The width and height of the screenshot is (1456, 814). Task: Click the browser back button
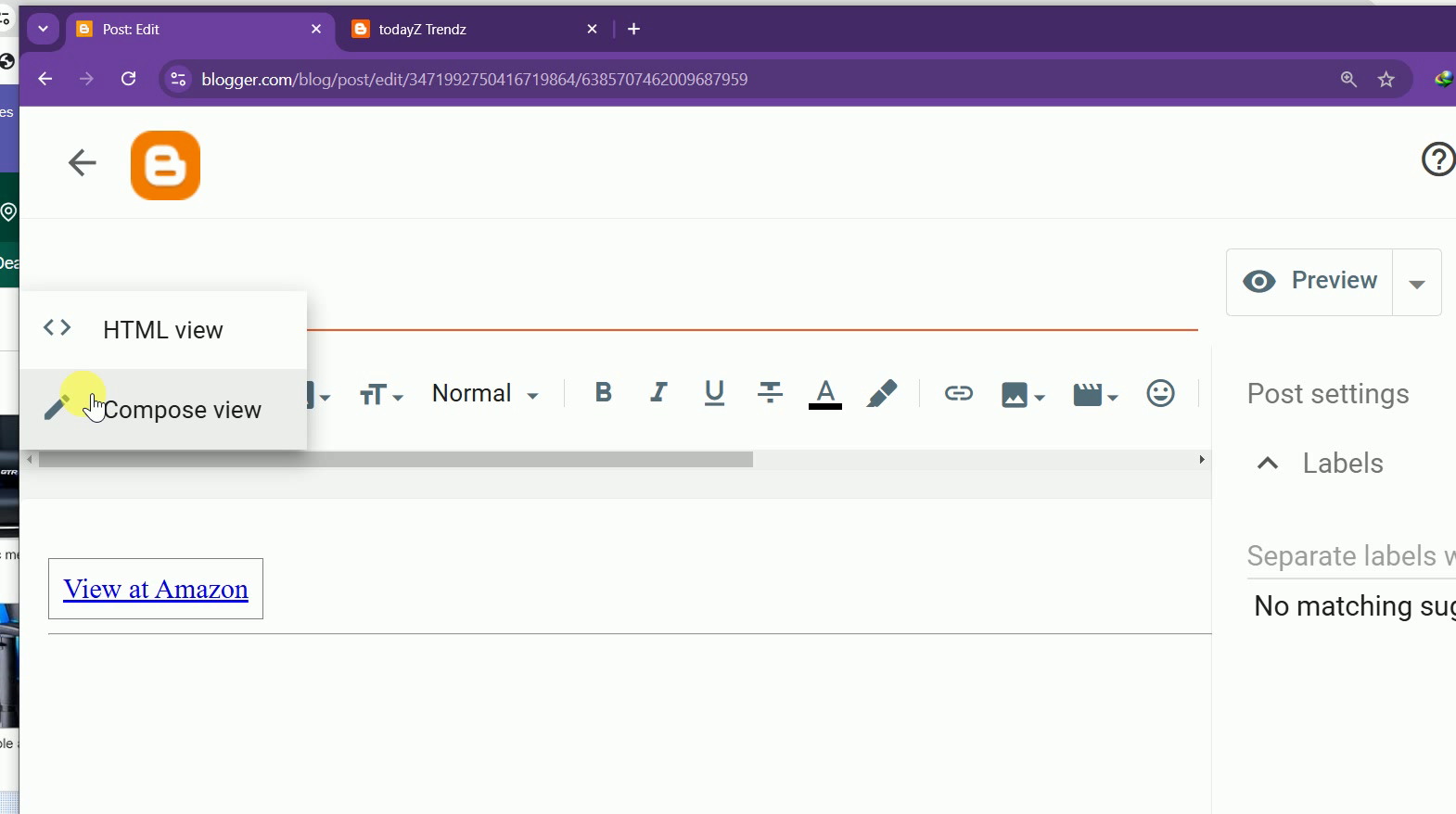45,80
